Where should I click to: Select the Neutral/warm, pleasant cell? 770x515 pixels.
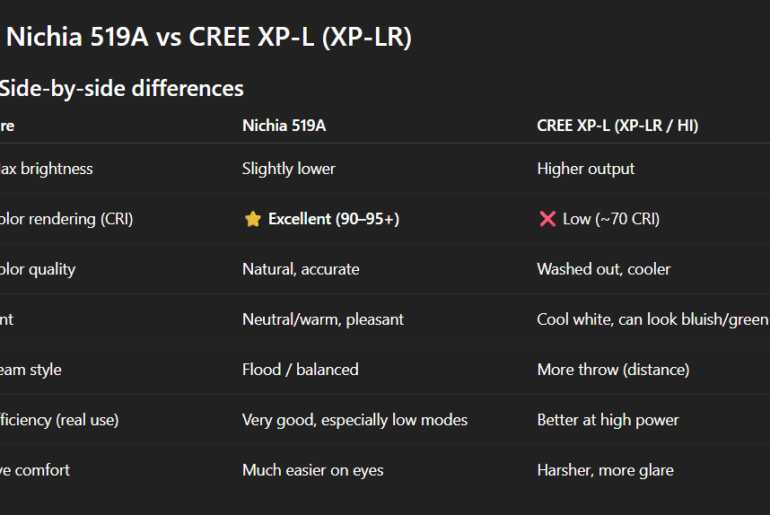[x=322, y=319]
